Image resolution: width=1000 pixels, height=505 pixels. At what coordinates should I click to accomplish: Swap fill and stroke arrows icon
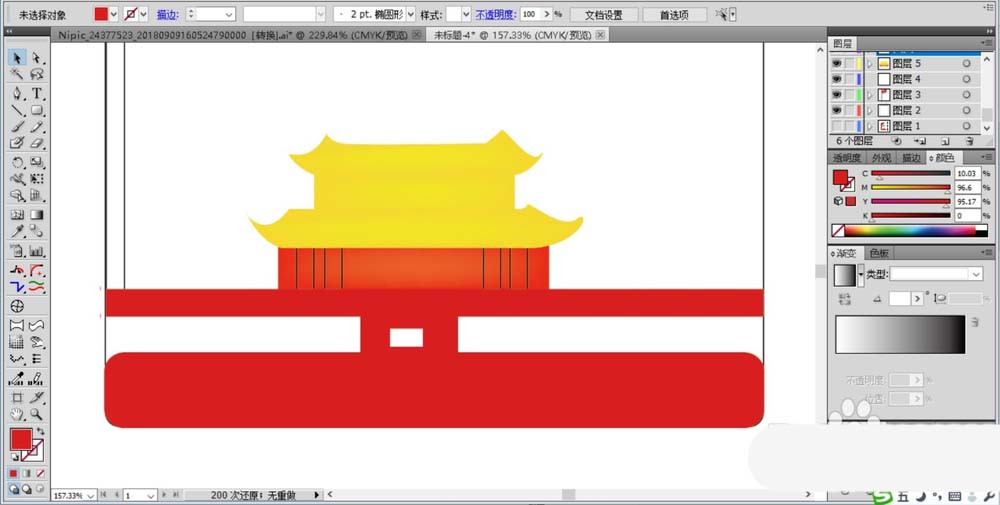point(40,432)
